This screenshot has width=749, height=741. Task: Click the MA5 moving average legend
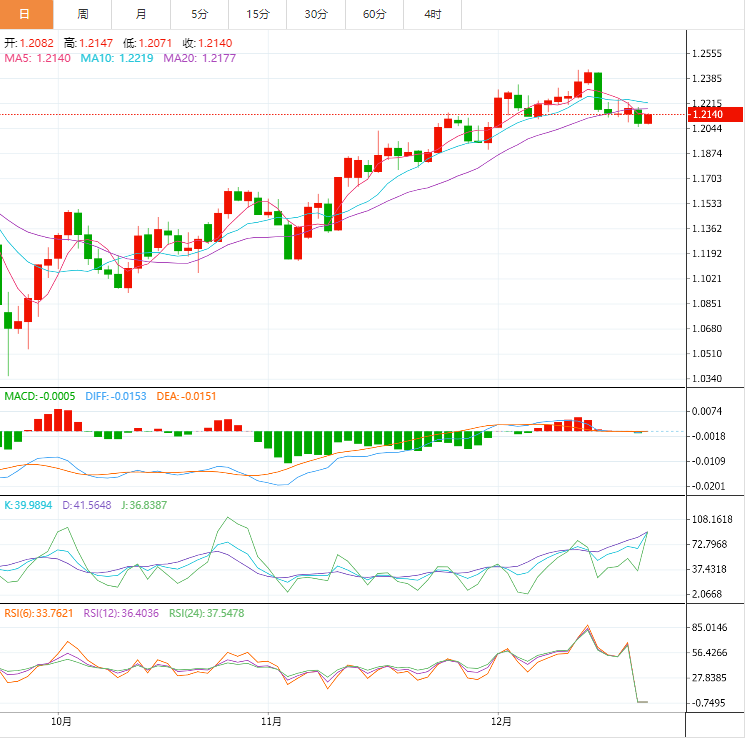pyautogui.click(x=38, y=59)
